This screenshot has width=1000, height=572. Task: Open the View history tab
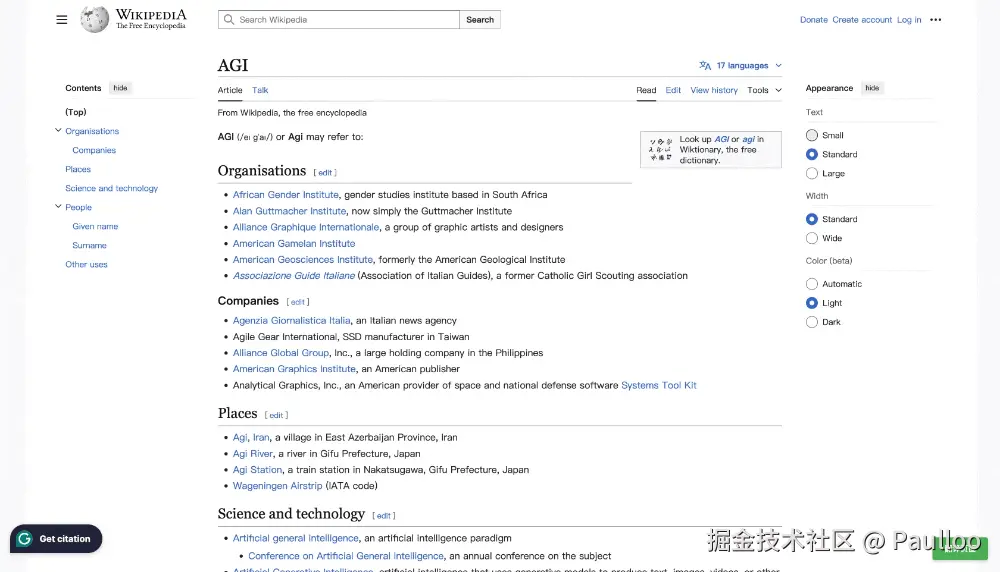click(x=714, y=91)
